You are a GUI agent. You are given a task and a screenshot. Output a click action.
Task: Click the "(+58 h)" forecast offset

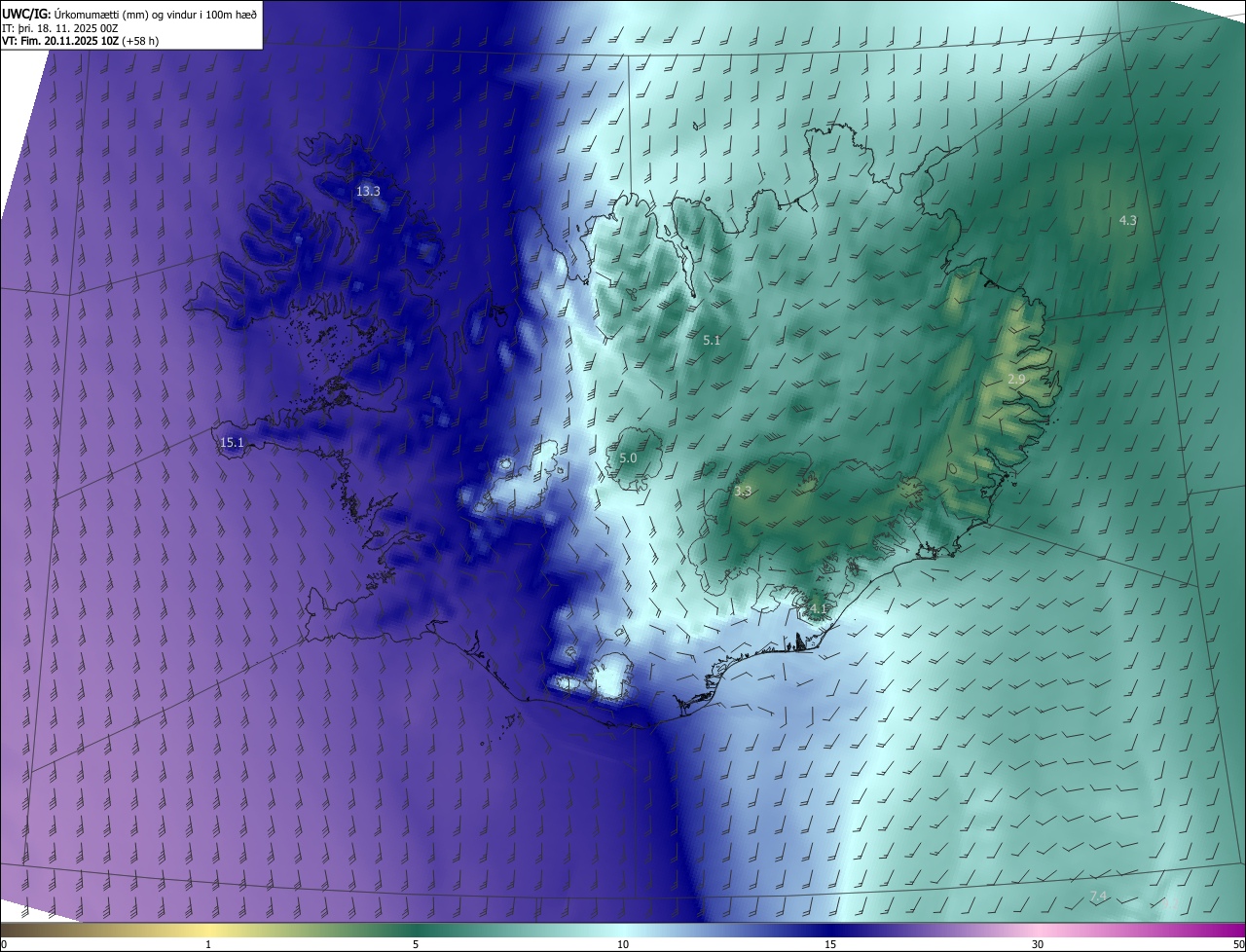coord(140,42)
